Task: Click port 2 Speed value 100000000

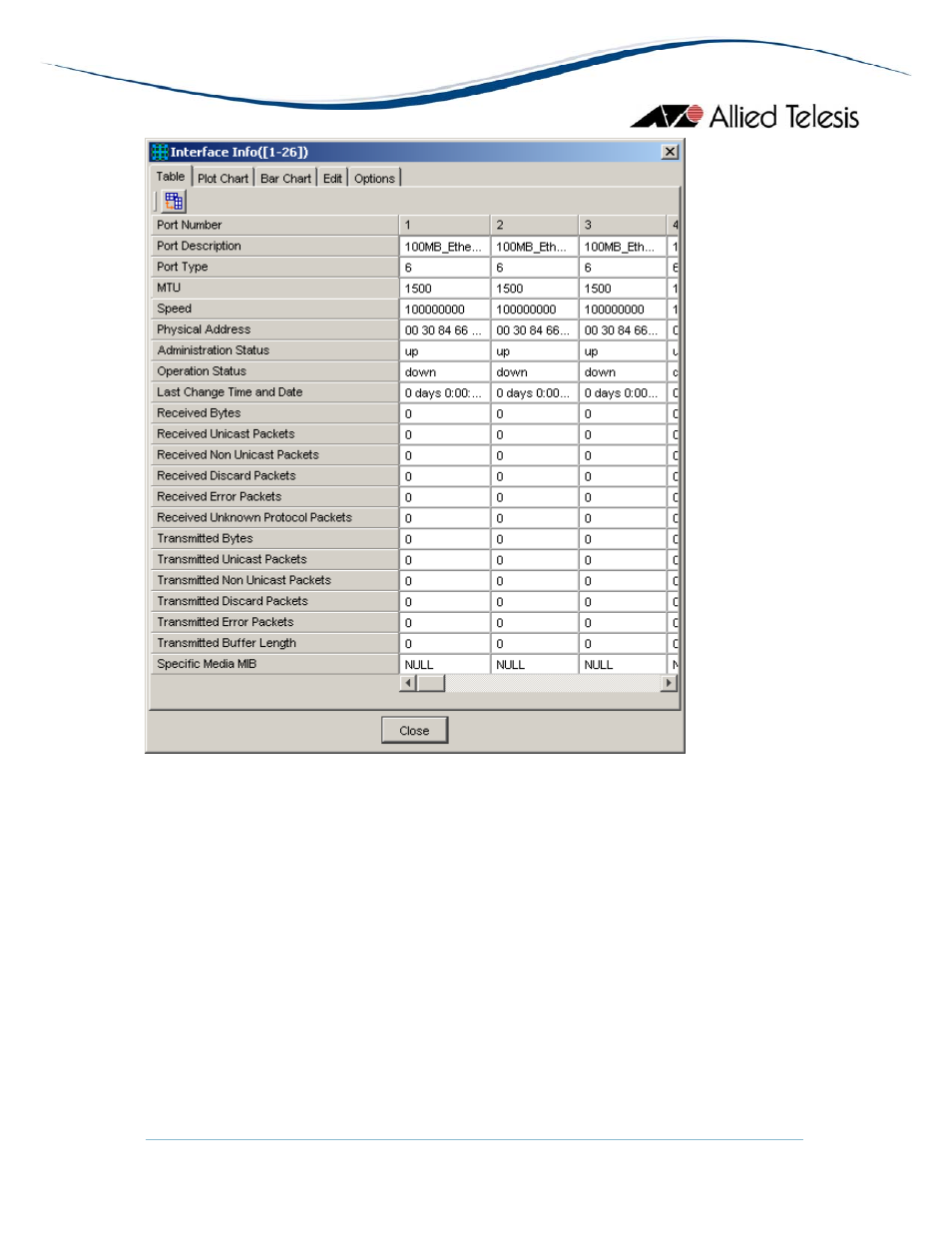Action: click(x=534, y=309)
